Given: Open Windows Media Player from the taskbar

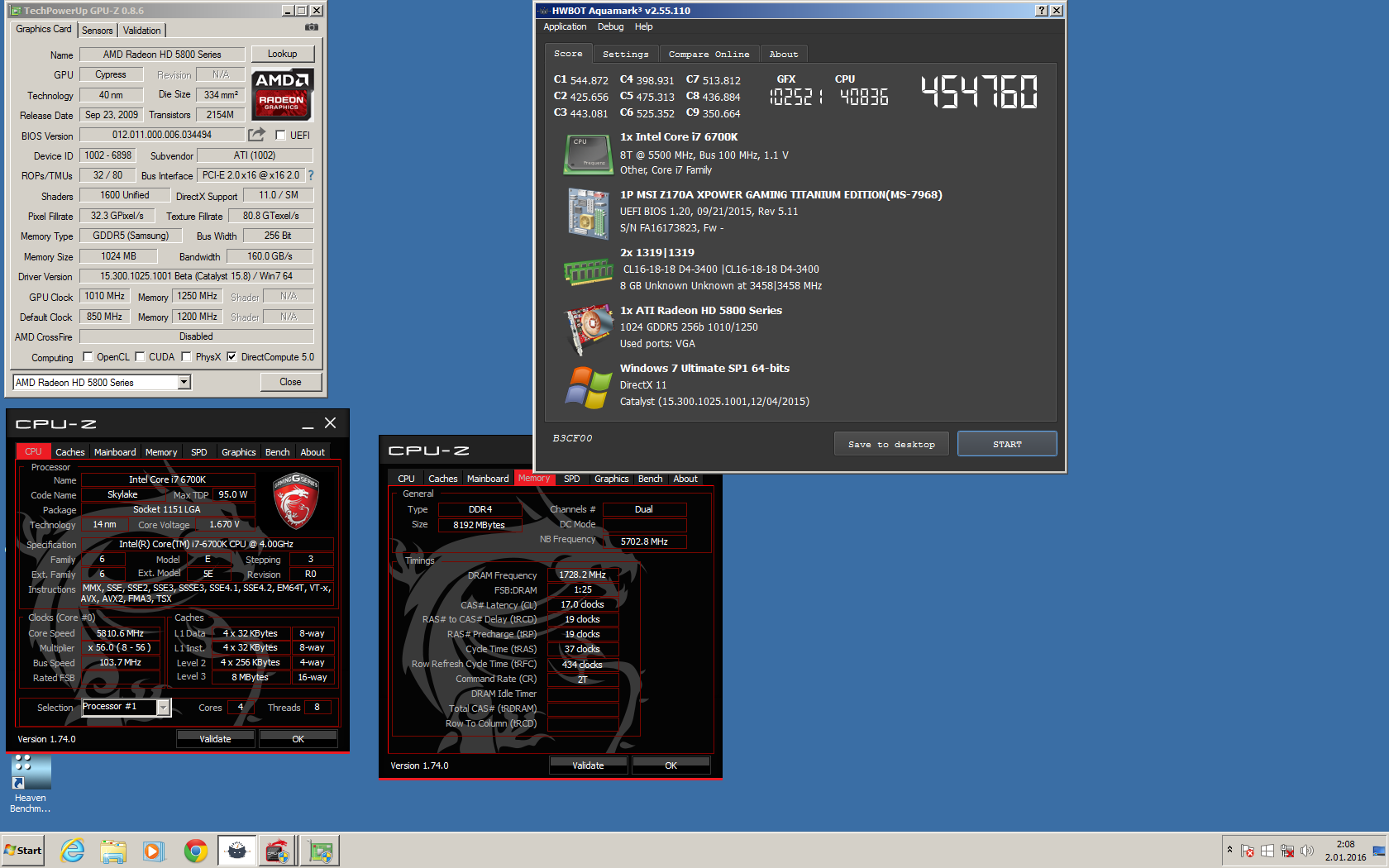Looking at the screenshot, I should click(154, 851).
